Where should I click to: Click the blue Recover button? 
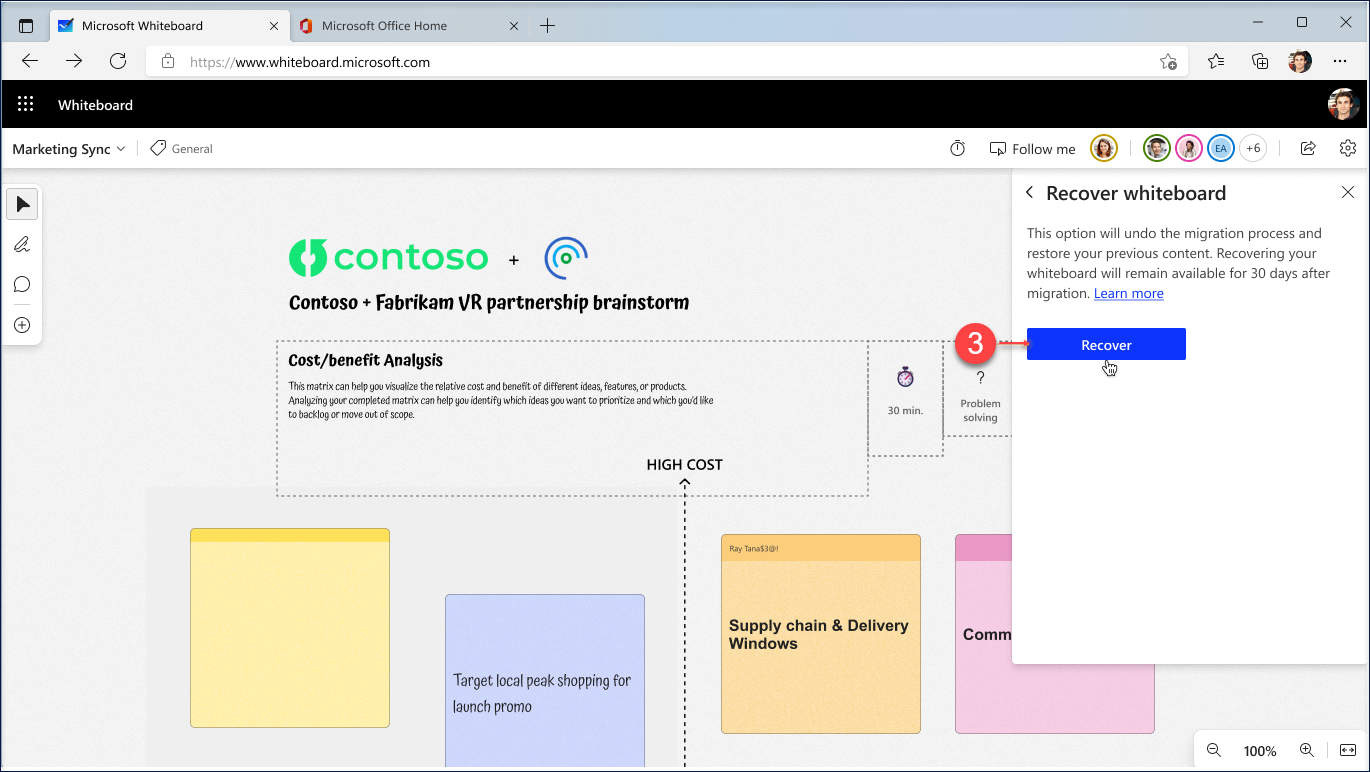[x=1106, y=345]
